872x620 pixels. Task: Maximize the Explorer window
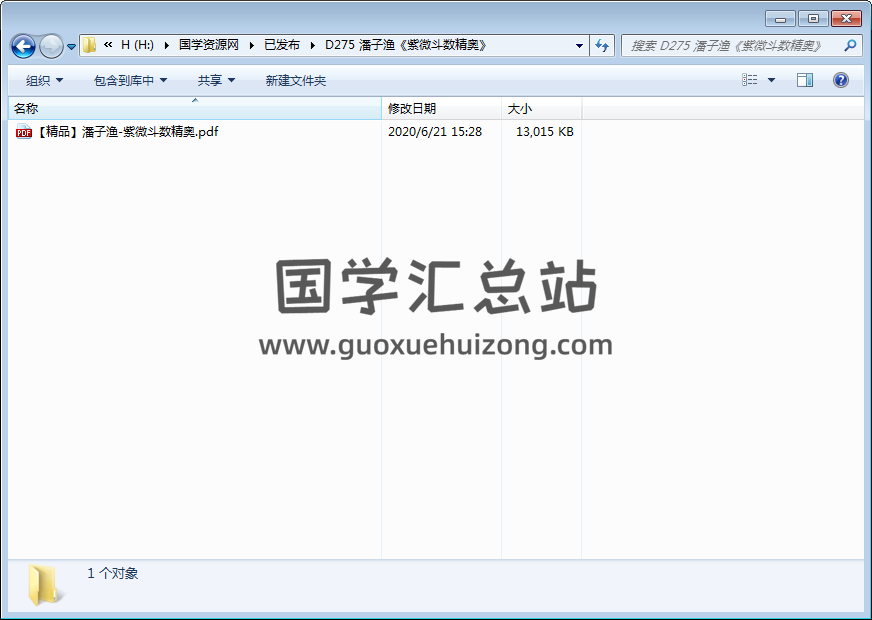pyautogui.click(x=813, y=19)
